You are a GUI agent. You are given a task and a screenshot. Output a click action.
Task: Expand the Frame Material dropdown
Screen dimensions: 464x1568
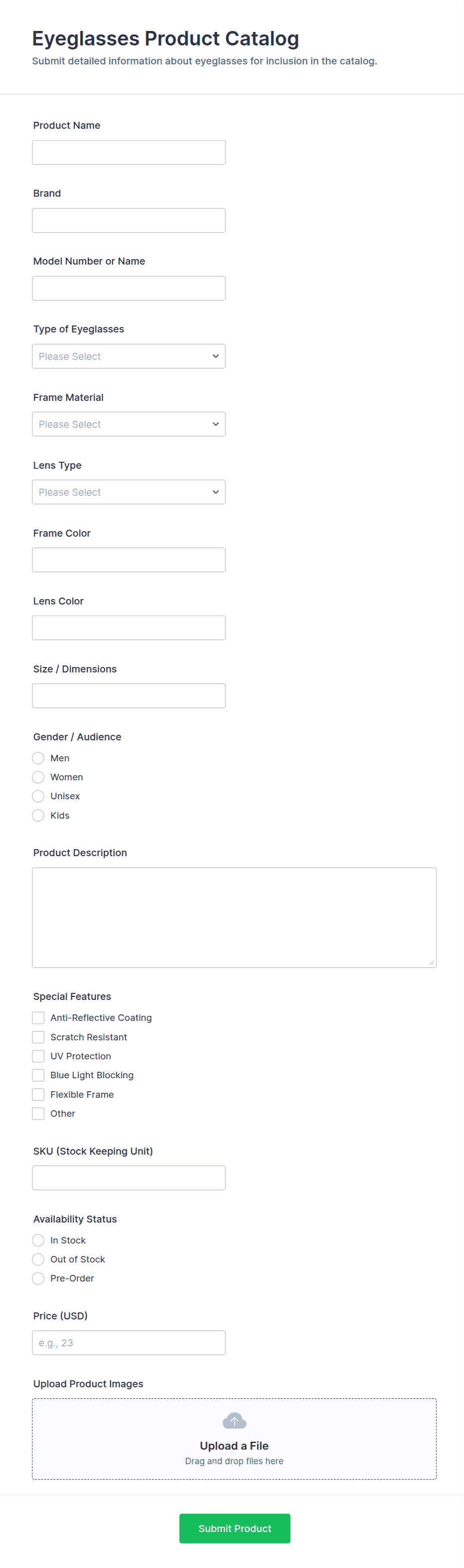click(x=128, y=424)
